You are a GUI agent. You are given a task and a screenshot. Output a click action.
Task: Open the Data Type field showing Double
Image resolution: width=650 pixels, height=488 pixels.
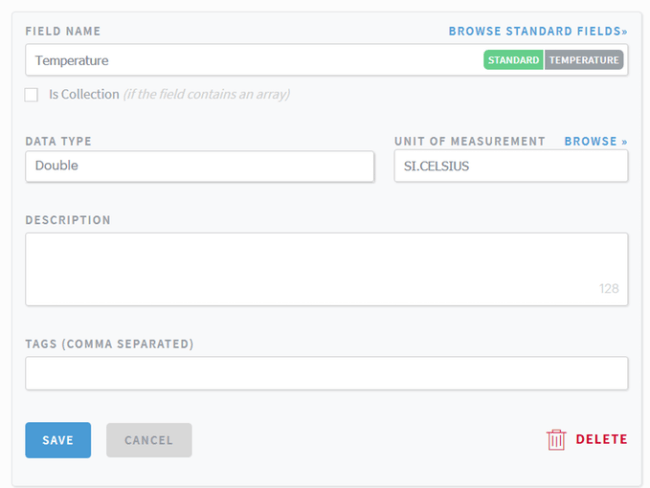pos(199,166)
